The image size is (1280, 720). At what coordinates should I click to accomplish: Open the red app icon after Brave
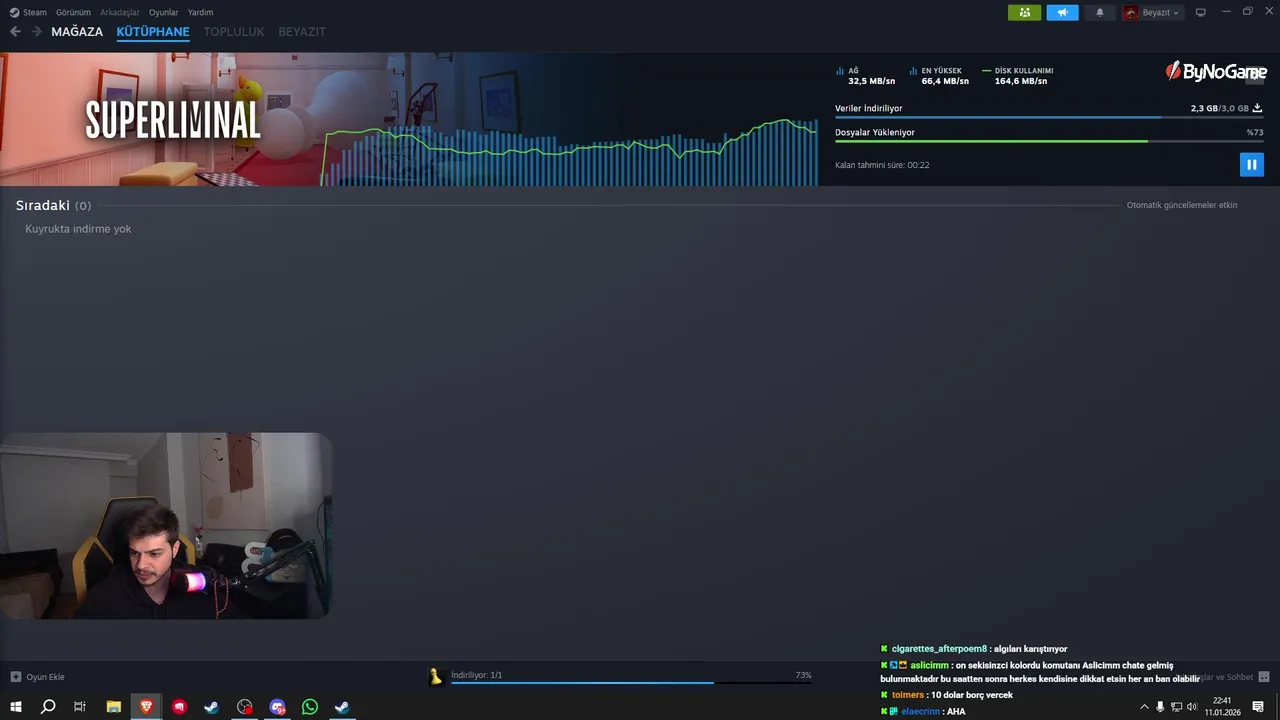coord(179,707)
